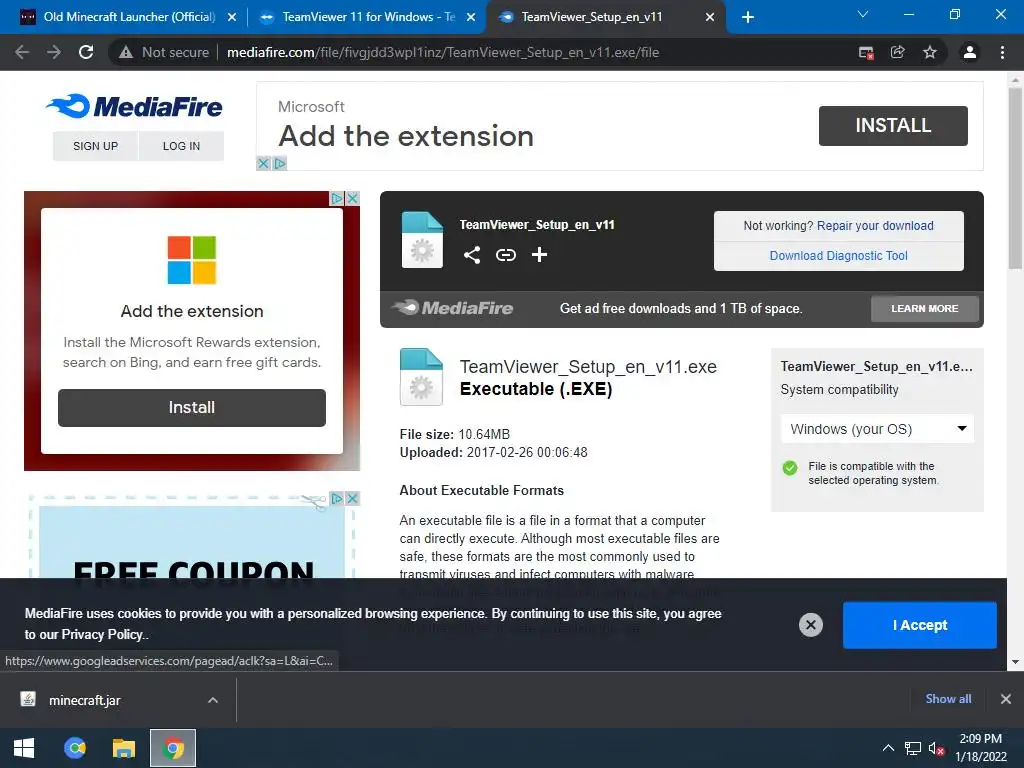This screenshot has height=768, width=1024.
Task: Close the Old Minecraft Launcher tab
Action: (x=232, y=18)
